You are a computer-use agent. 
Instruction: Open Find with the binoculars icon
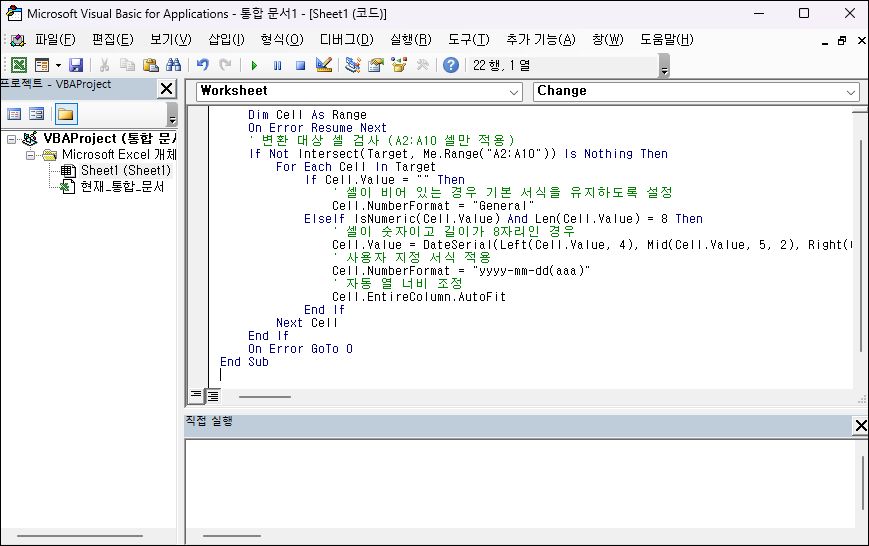pos(173,65)
